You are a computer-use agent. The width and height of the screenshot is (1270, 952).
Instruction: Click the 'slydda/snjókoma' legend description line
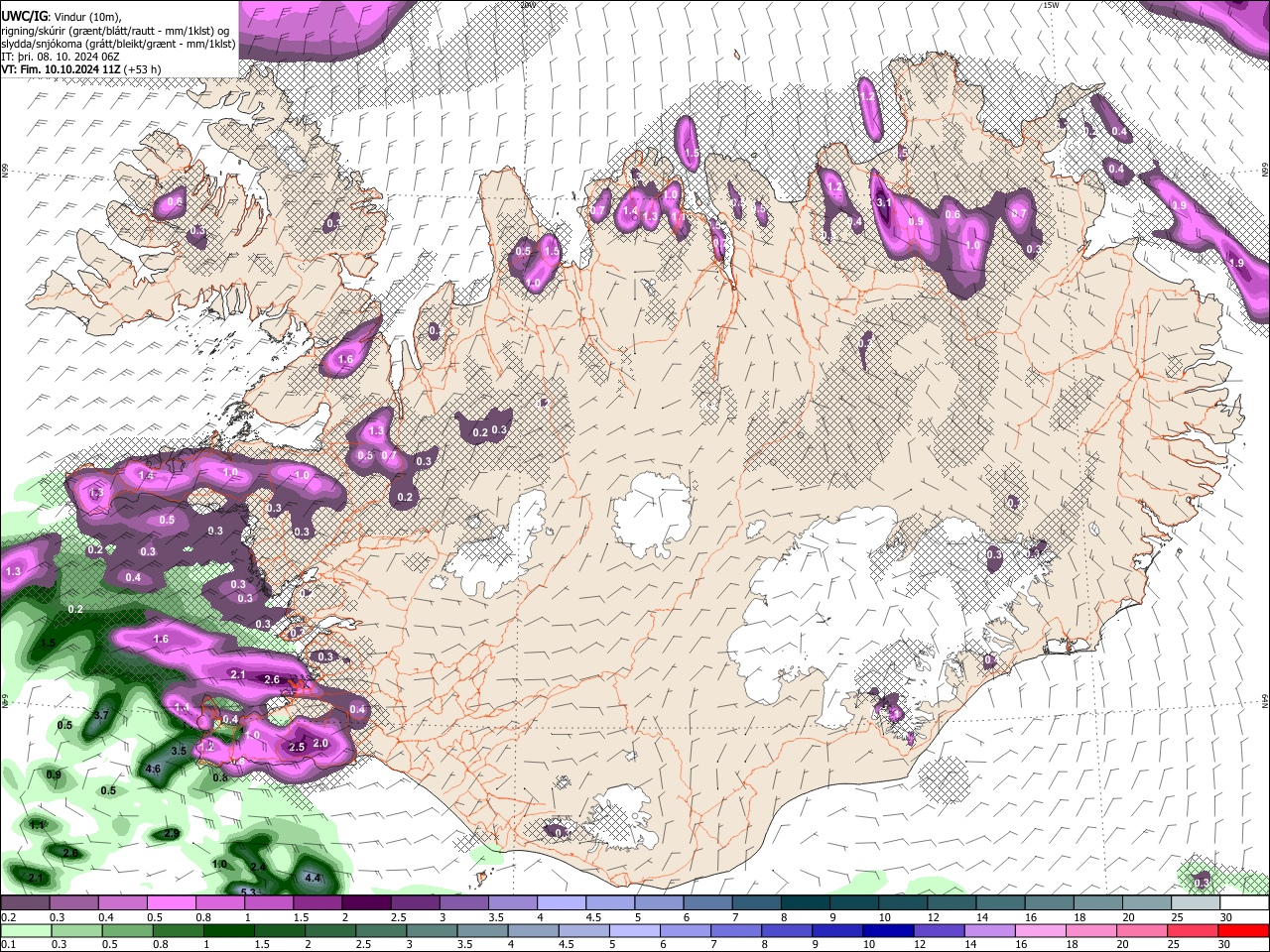click(x=118, y=43)
